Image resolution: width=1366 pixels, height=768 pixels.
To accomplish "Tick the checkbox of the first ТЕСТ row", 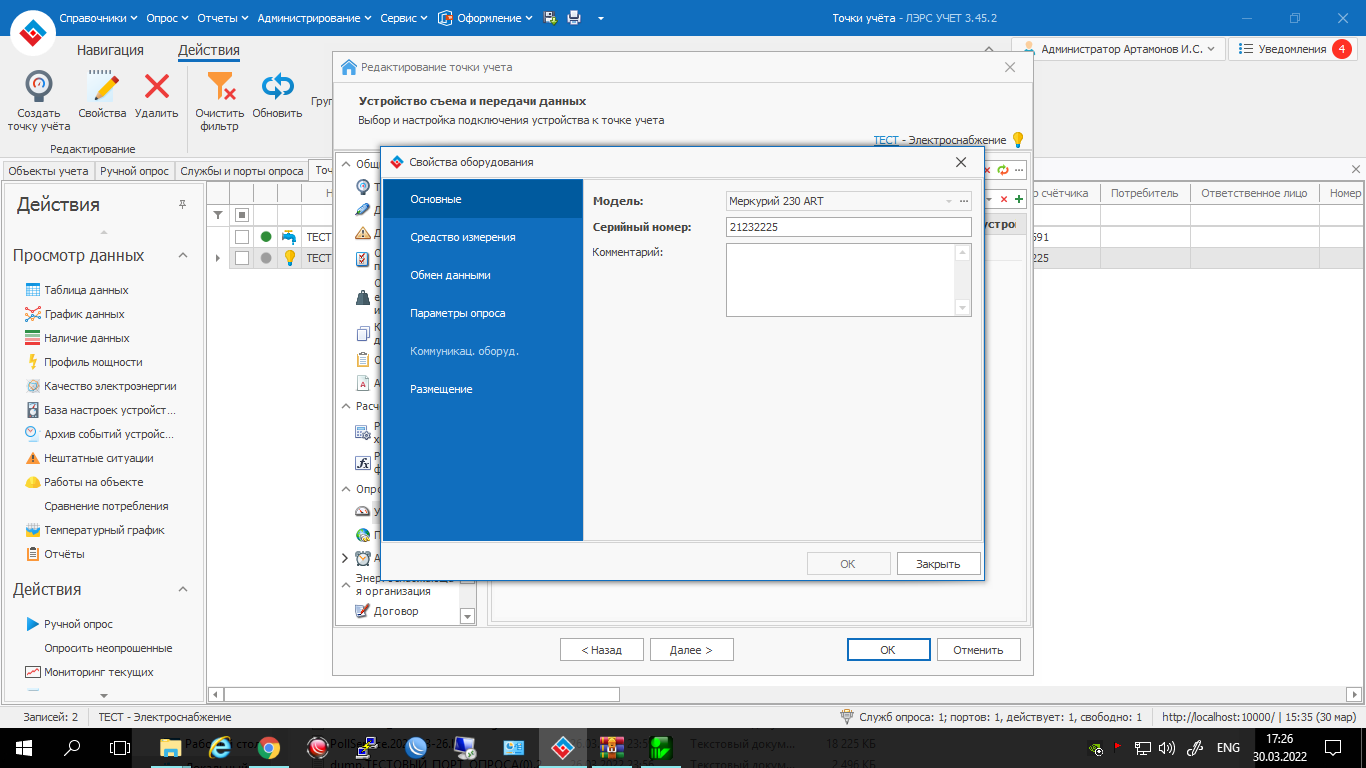I will click(241, 237).
